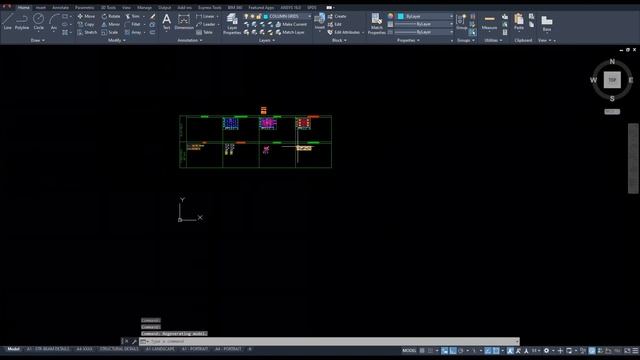Viewport: 640px width, 360px height.
Task: Click Make Current layer tool
Action: 291,24
